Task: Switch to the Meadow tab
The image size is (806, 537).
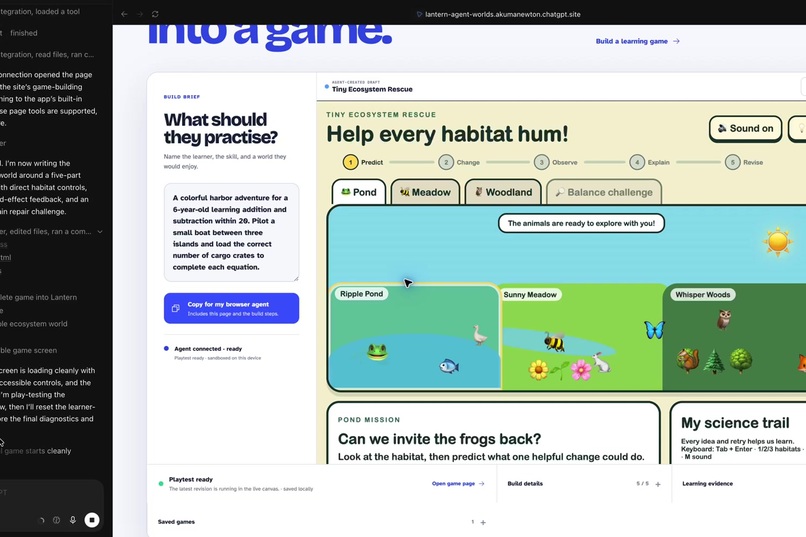Action: click(x=425, y=192)
